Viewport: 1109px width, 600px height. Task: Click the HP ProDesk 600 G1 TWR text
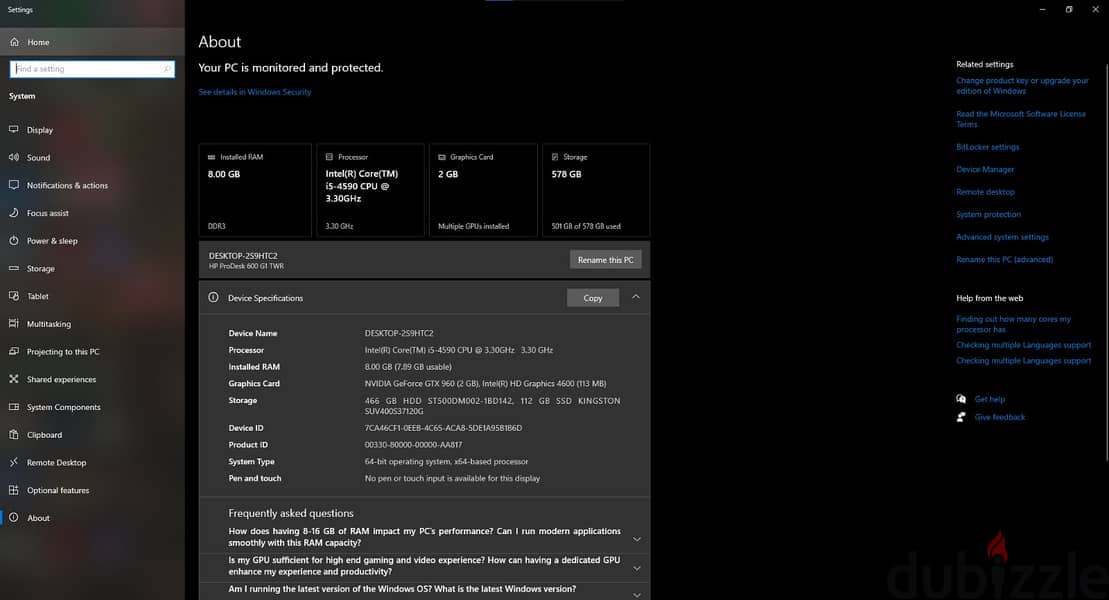pos(246,267)
